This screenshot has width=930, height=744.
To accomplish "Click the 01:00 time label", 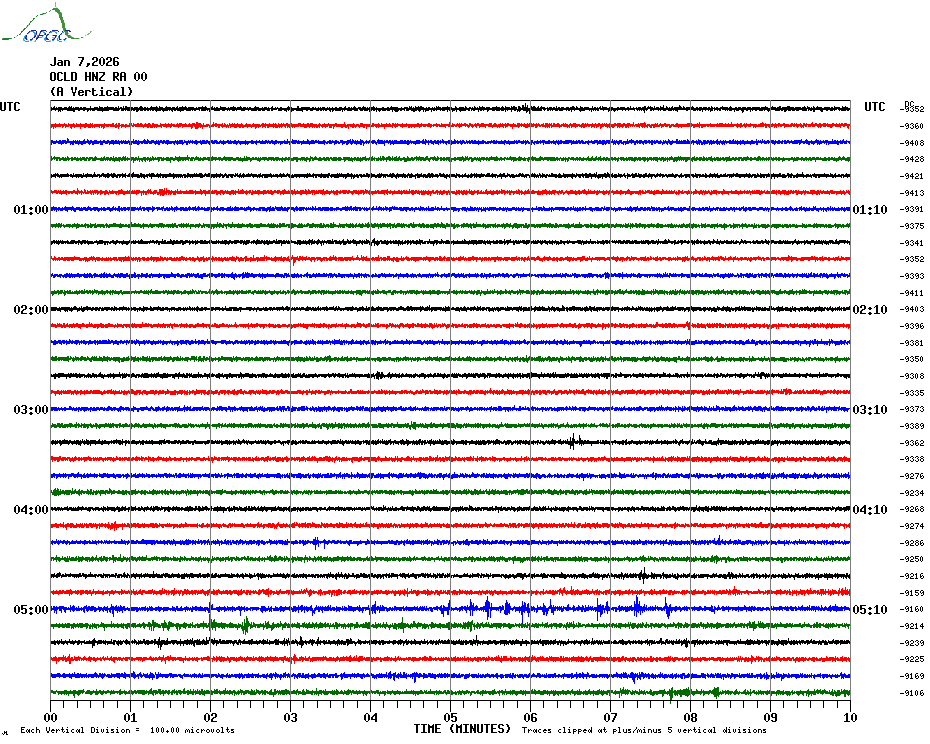I will (31, 210).
